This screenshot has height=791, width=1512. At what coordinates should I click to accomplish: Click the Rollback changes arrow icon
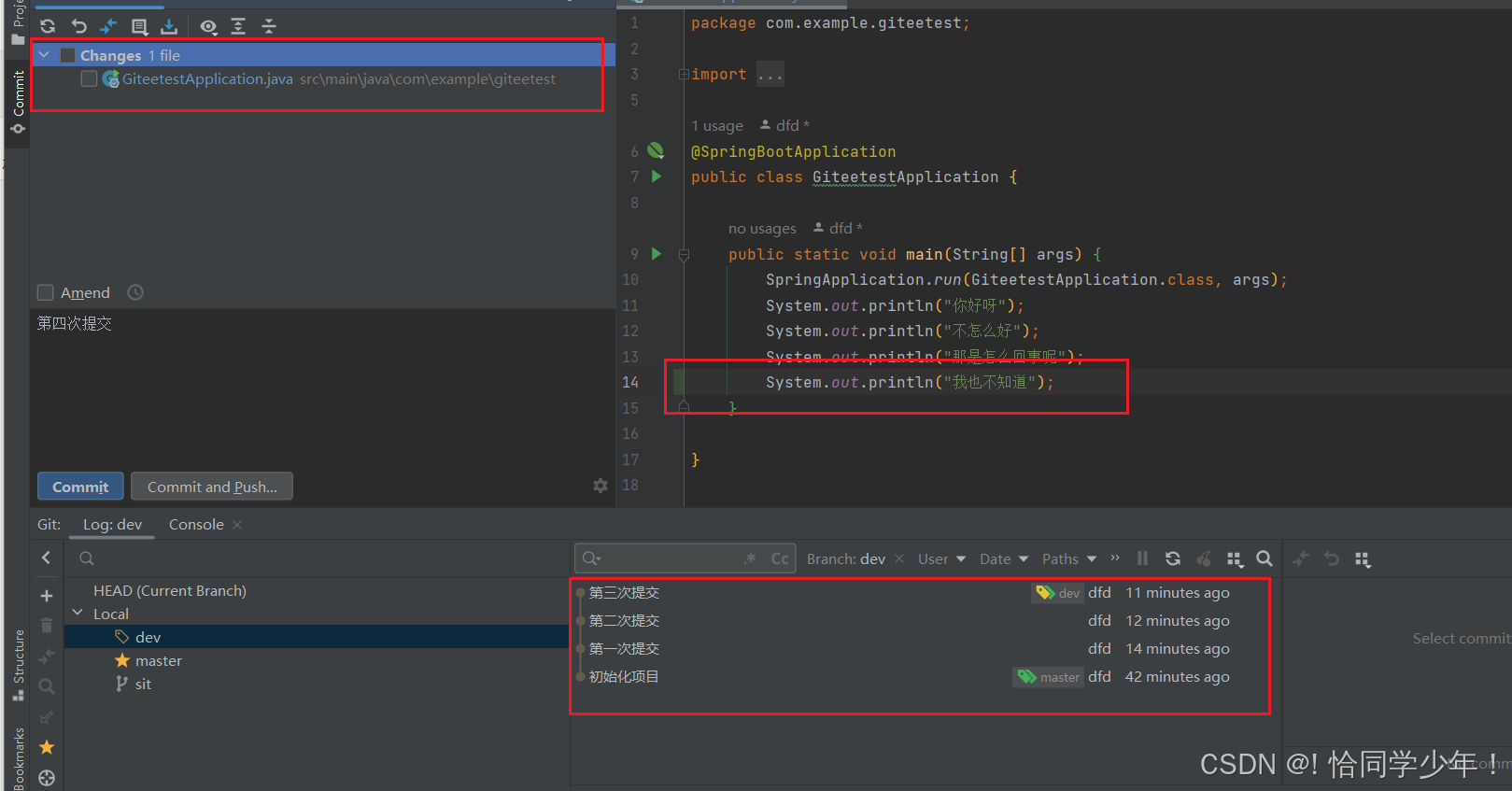(x=78, y=26)
